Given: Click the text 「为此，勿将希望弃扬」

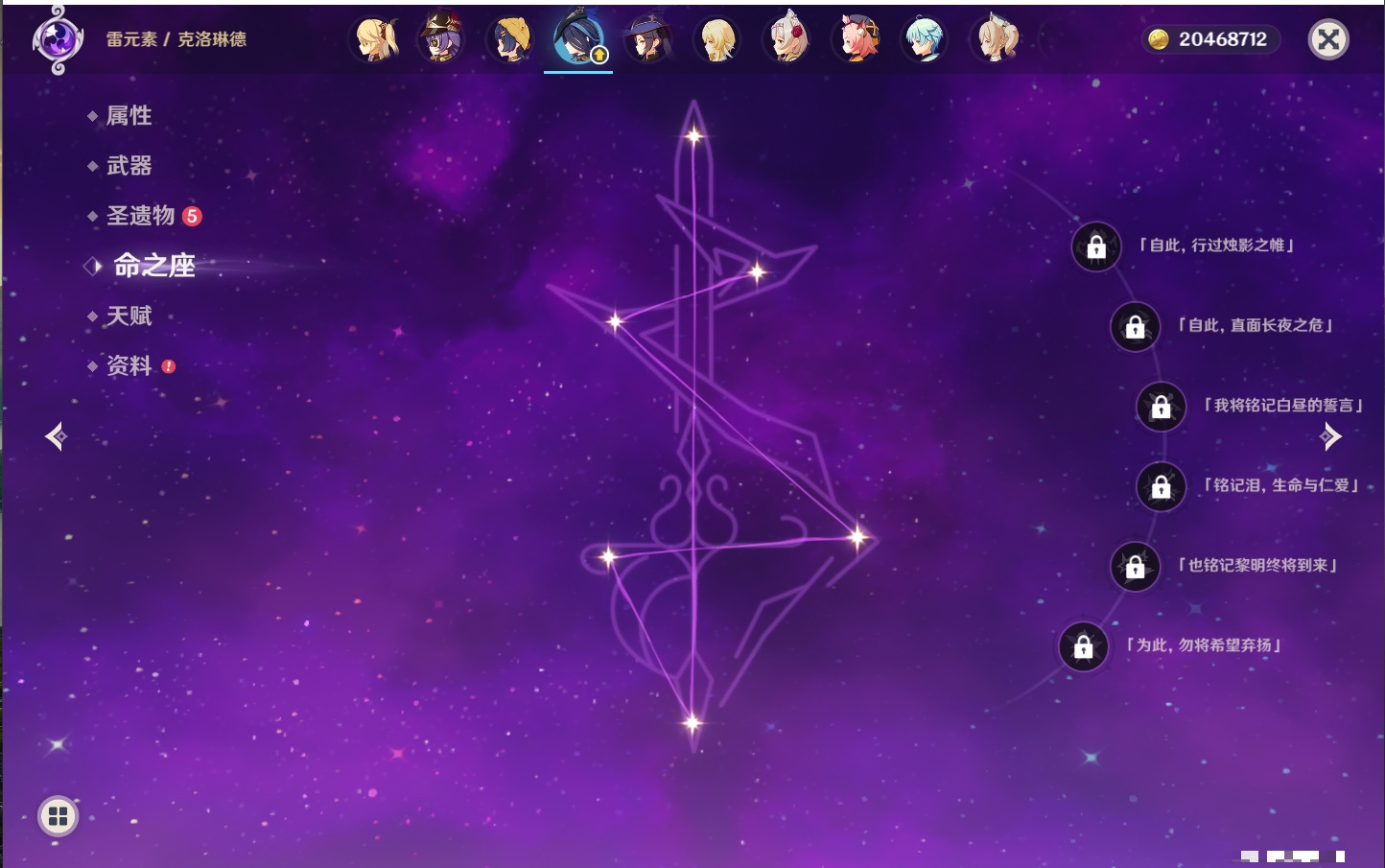Looking at the screenshot, I should tap(1204, 645).
